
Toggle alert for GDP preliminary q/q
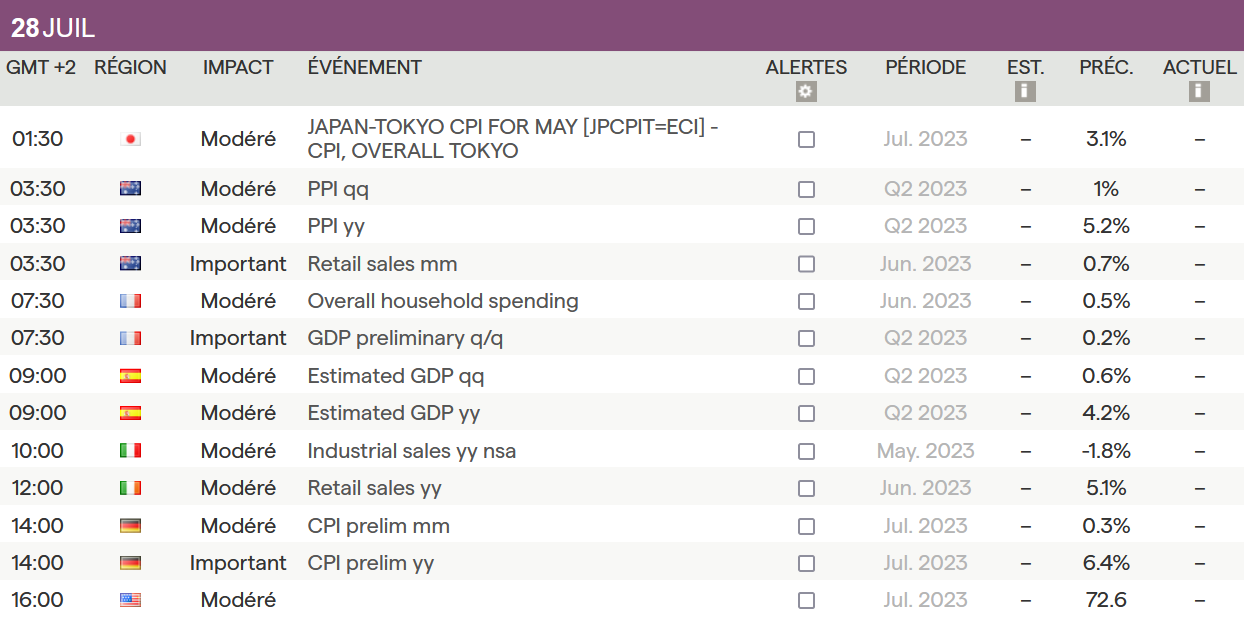click(x=806, y=339)
